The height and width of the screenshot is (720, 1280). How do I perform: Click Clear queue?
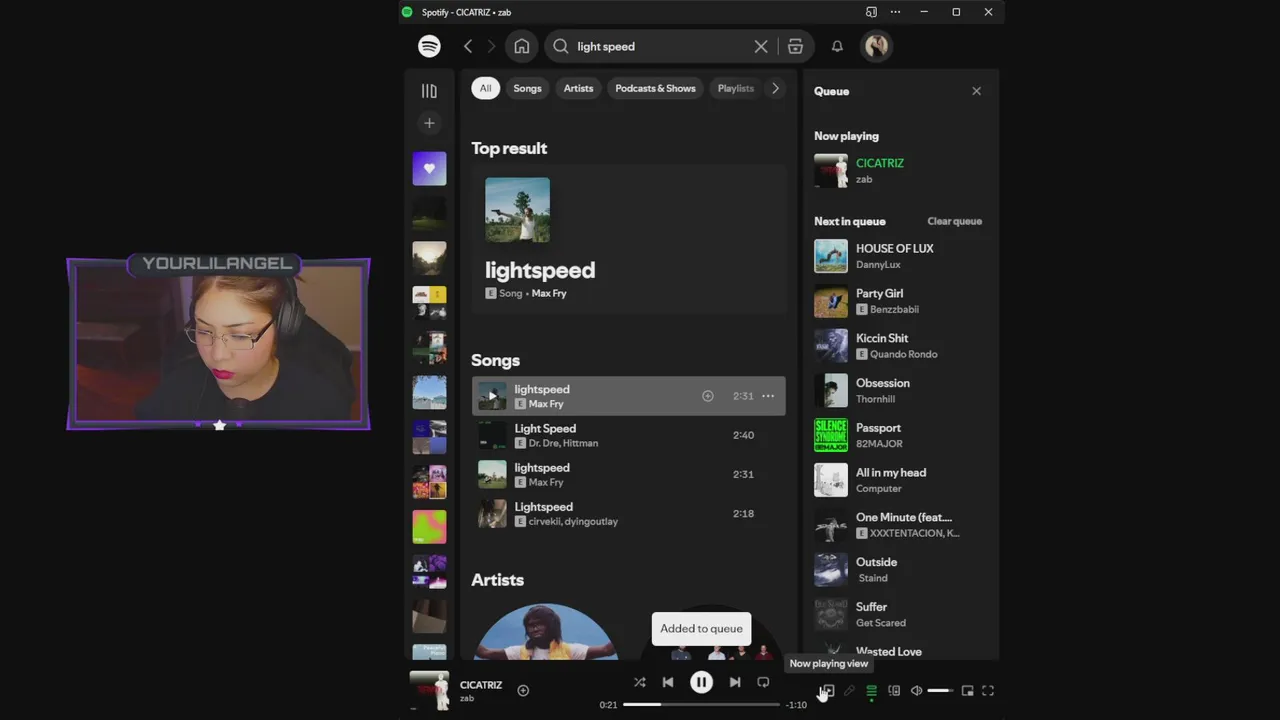(954, 221)
